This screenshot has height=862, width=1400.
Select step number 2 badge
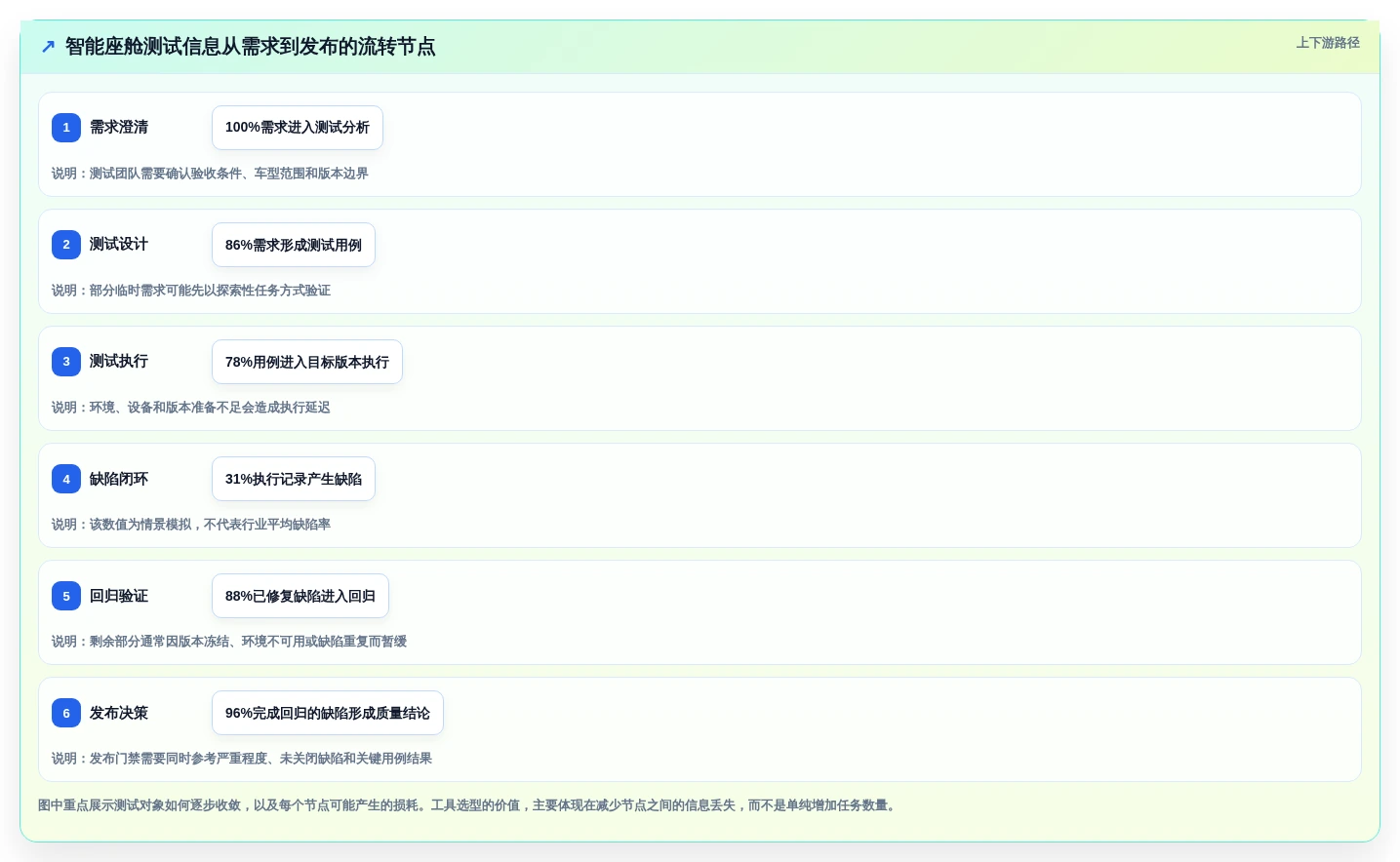tap(66, 245)
